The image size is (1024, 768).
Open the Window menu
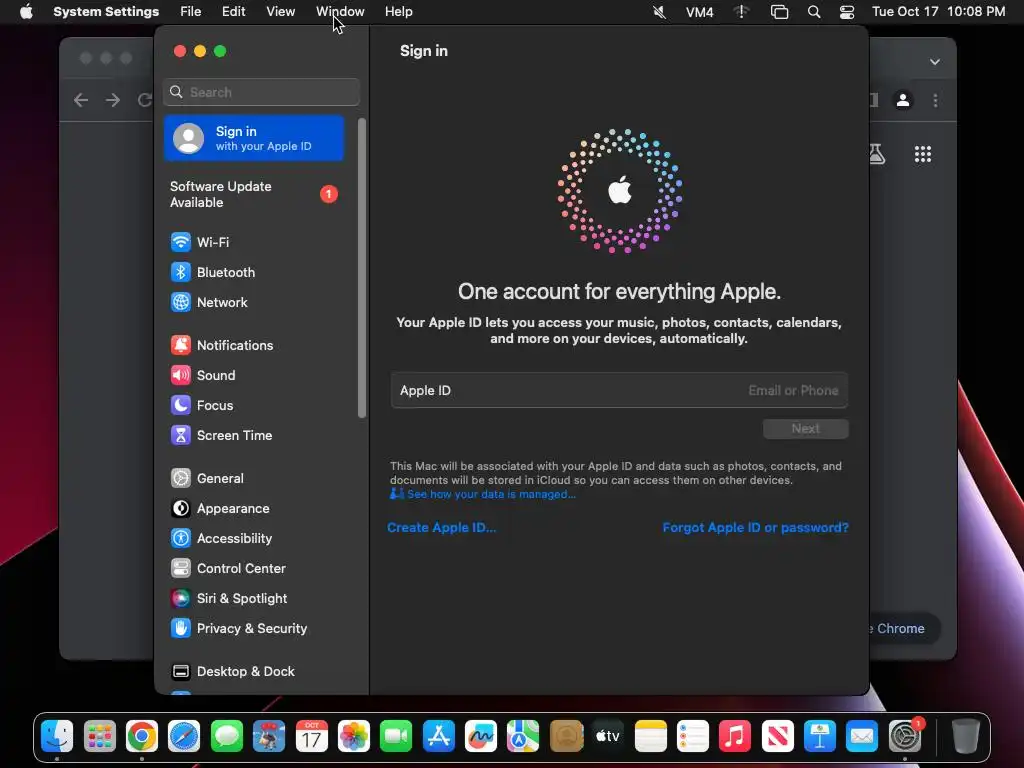coord(340,12)
